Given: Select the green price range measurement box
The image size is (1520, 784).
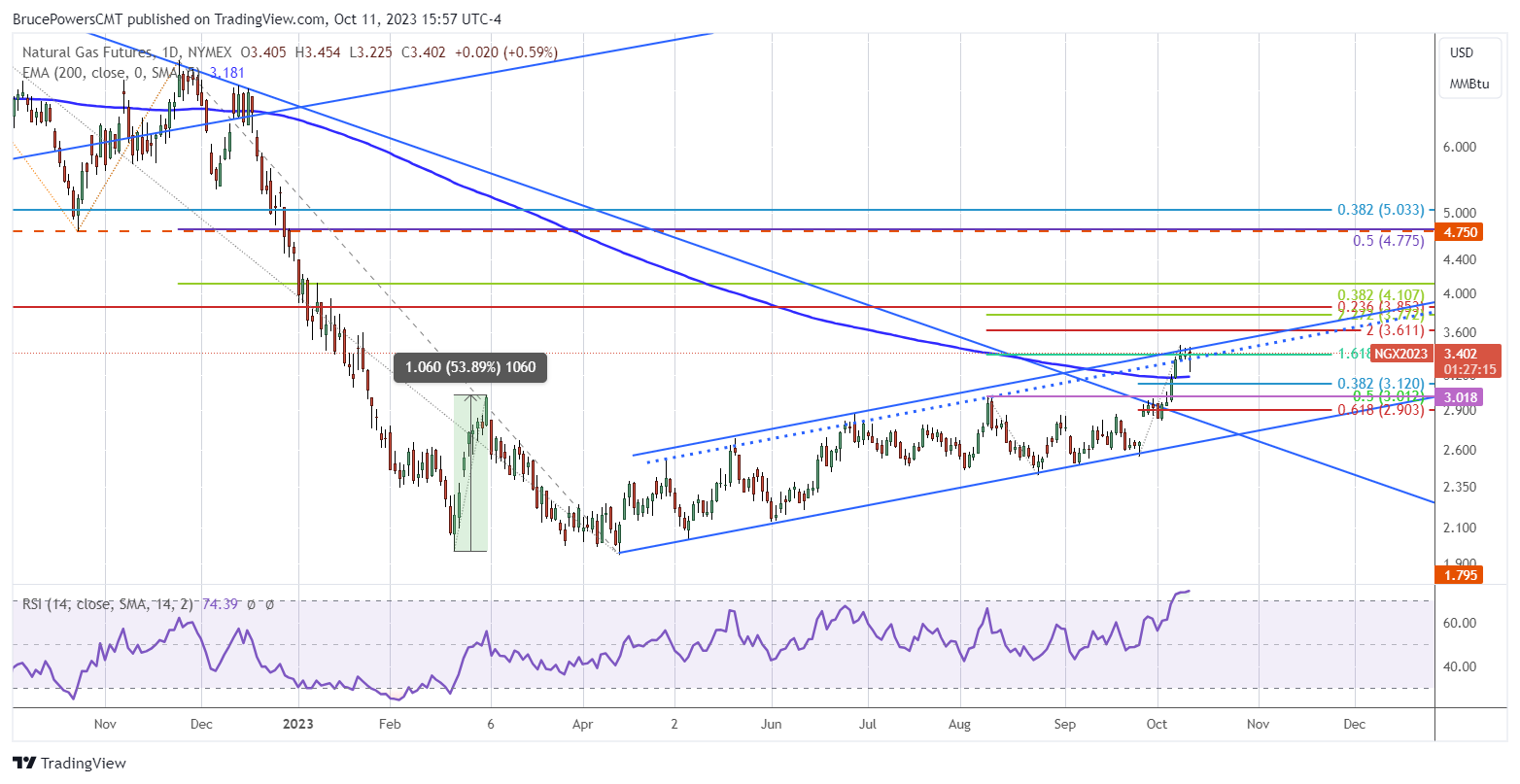Looking at the screenshot, I should point(470,472).
